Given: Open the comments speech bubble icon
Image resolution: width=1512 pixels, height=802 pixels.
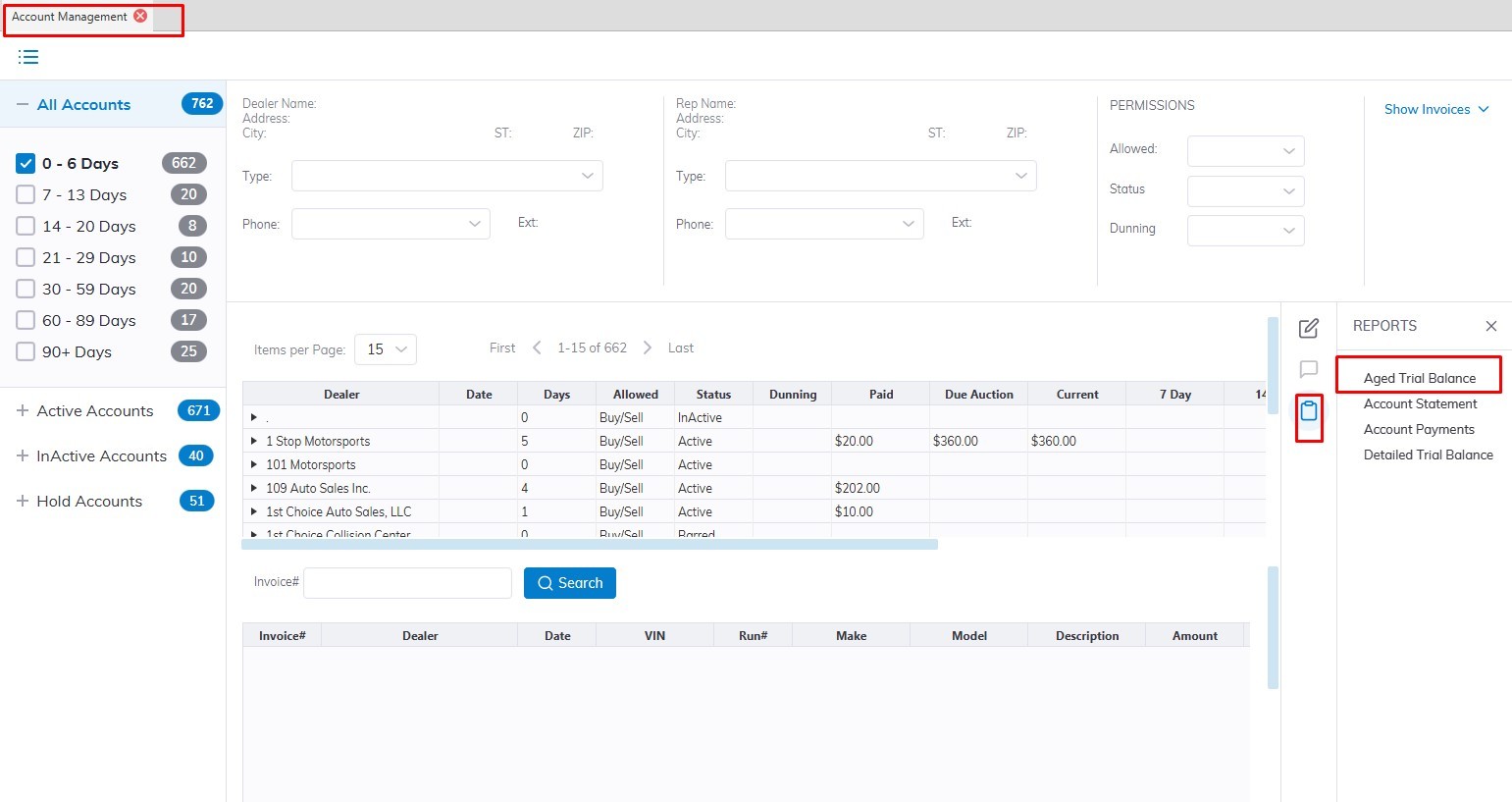Looking at the screenshot, I should click(x=1308, y=369).
